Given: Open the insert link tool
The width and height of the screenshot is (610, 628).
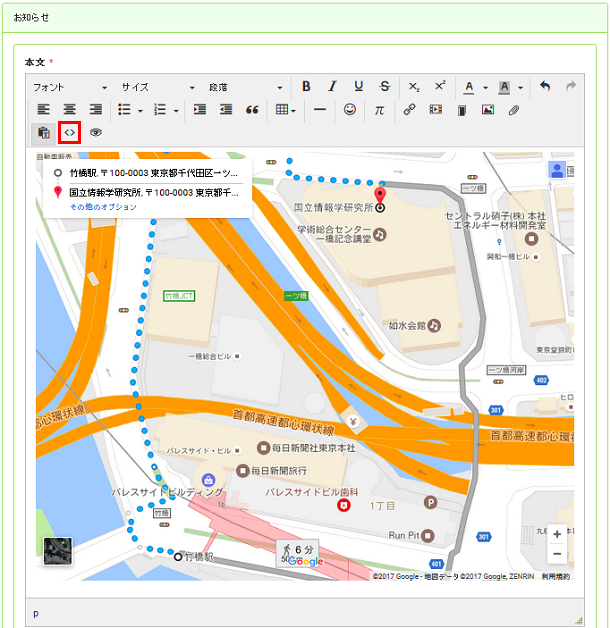Looking at the screenshot, I should point(409,109).
